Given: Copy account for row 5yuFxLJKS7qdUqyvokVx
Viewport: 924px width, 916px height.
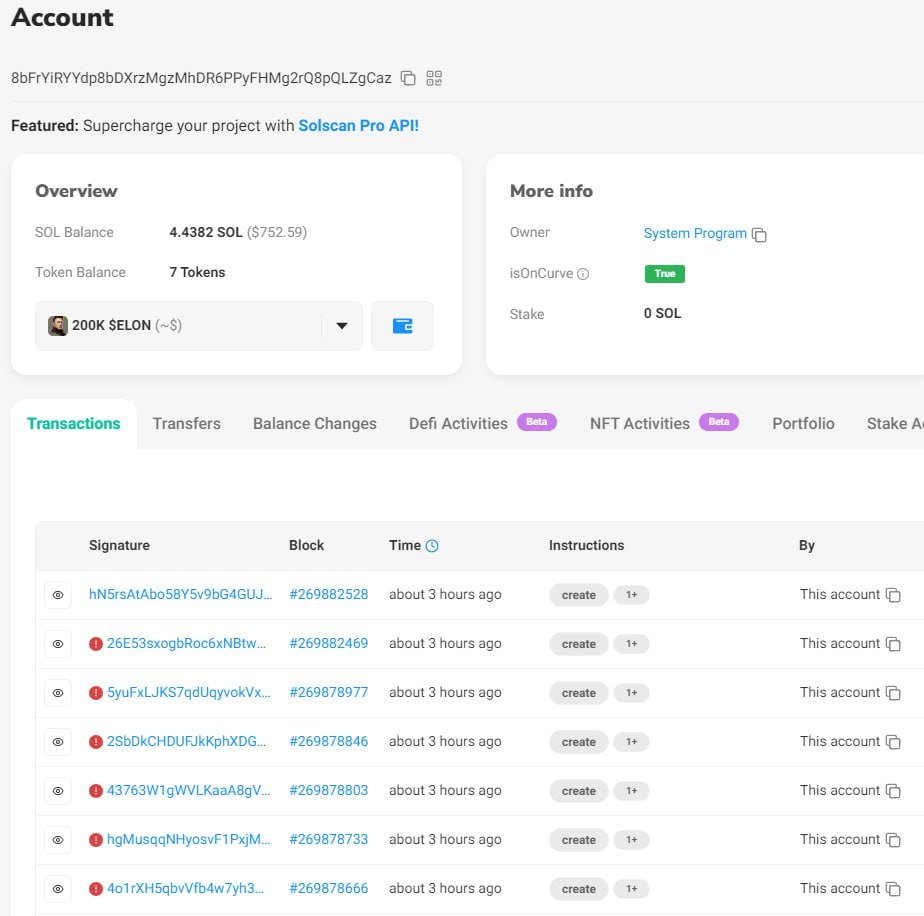Looking at the screenshot, I should [893, 693].
